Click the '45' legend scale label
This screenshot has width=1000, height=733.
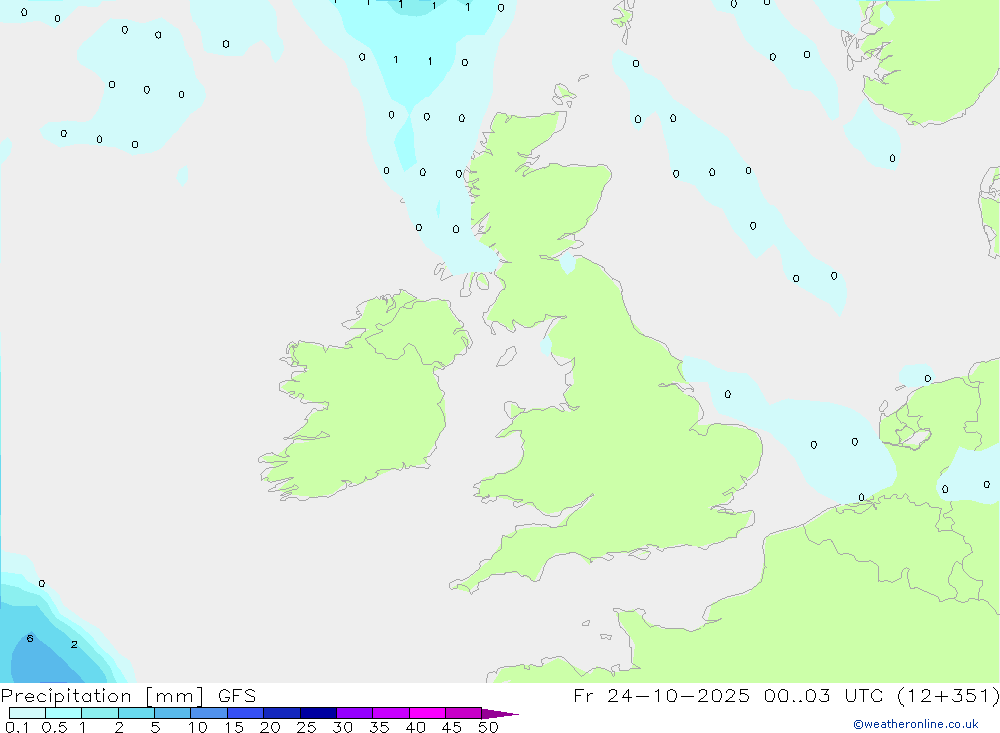452,727
